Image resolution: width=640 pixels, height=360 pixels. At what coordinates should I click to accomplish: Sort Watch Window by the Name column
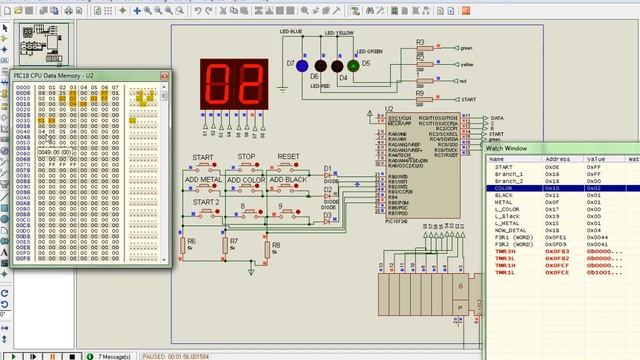click(x=513, y=159)
